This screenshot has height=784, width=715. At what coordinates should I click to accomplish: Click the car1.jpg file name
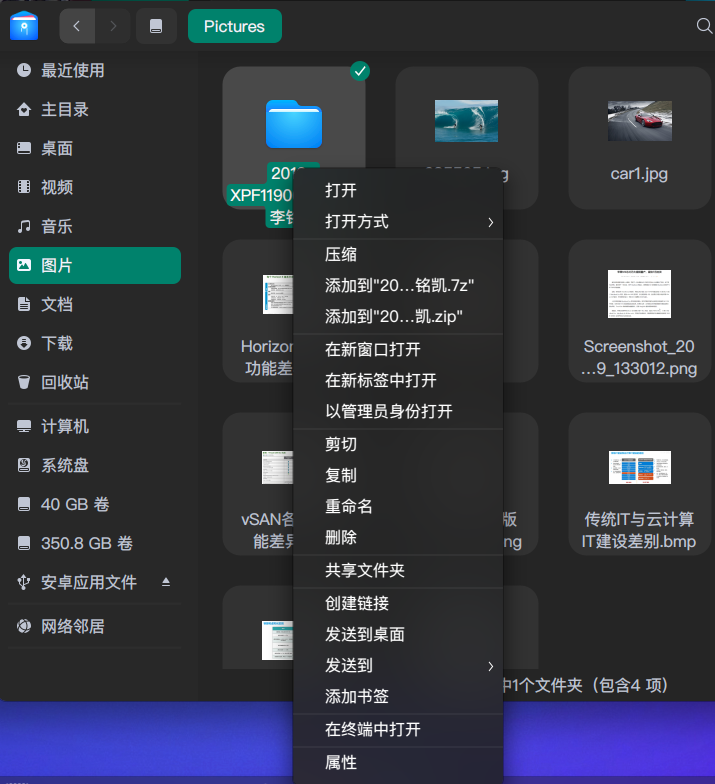pos(639,174)
